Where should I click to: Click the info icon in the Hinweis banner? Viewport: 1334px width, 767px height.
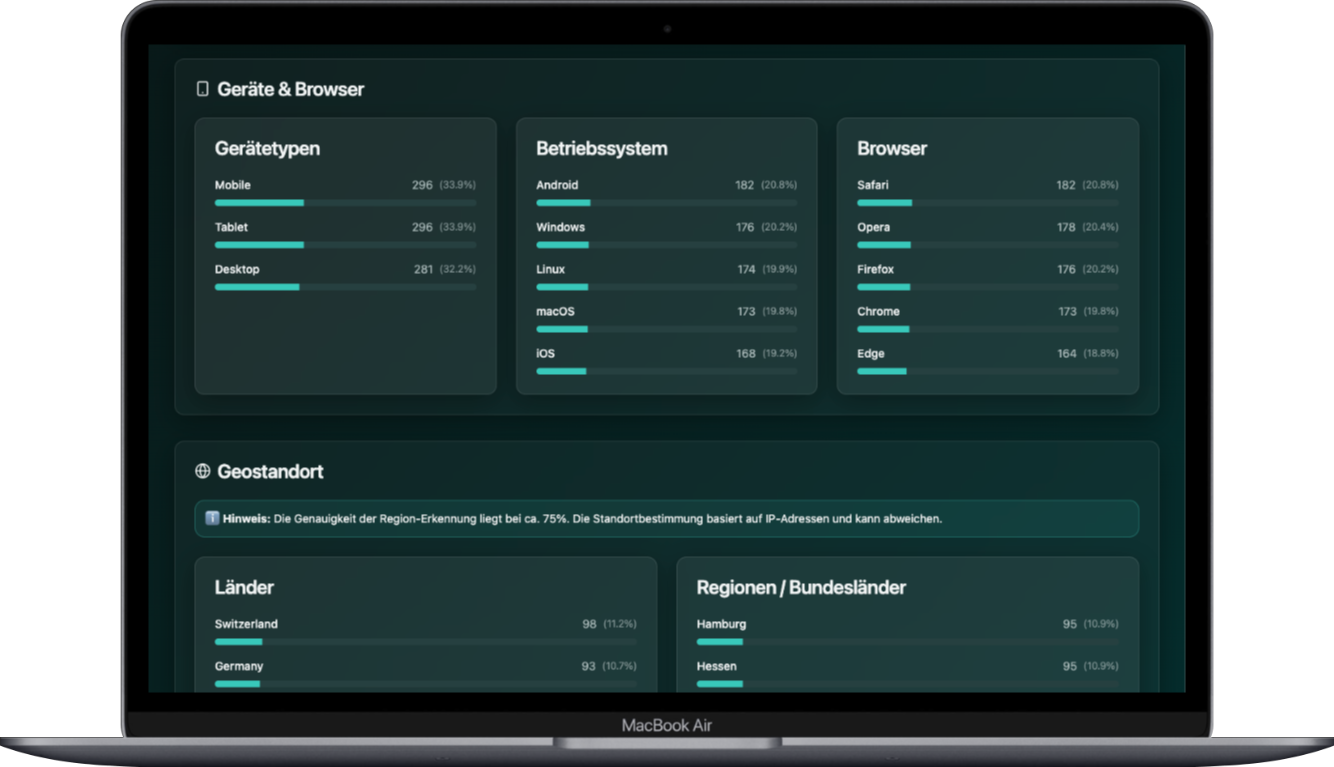[x=212, y=519]
